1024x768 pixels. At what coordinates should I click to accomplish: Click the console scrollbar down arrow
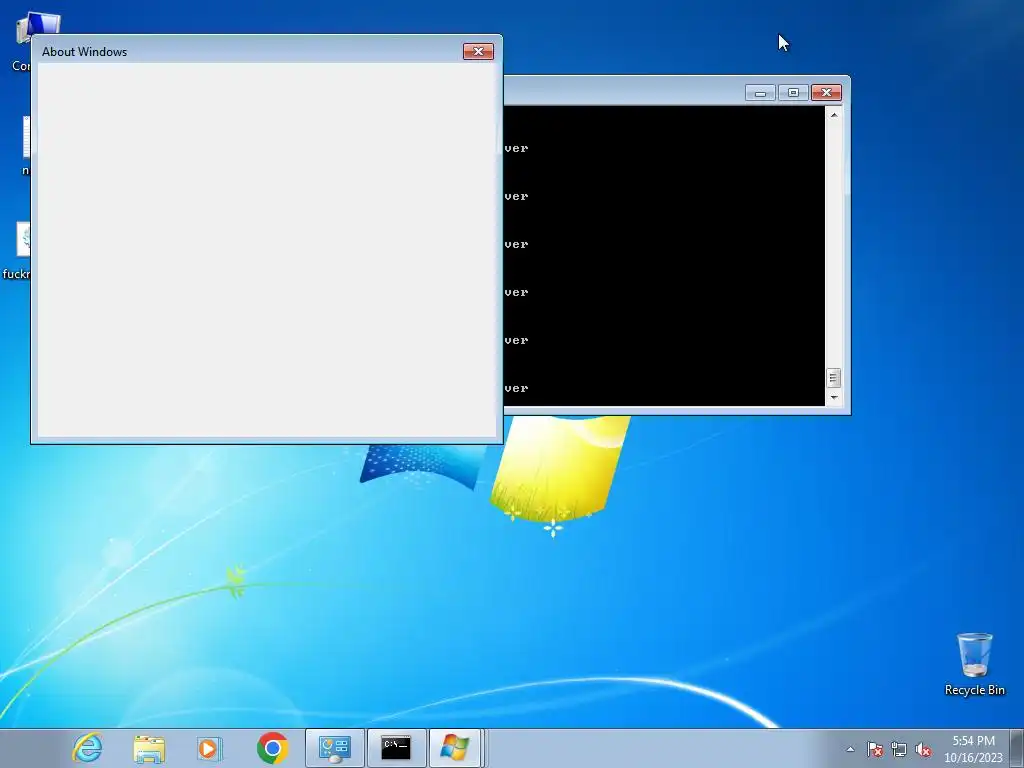coord(834,397)
